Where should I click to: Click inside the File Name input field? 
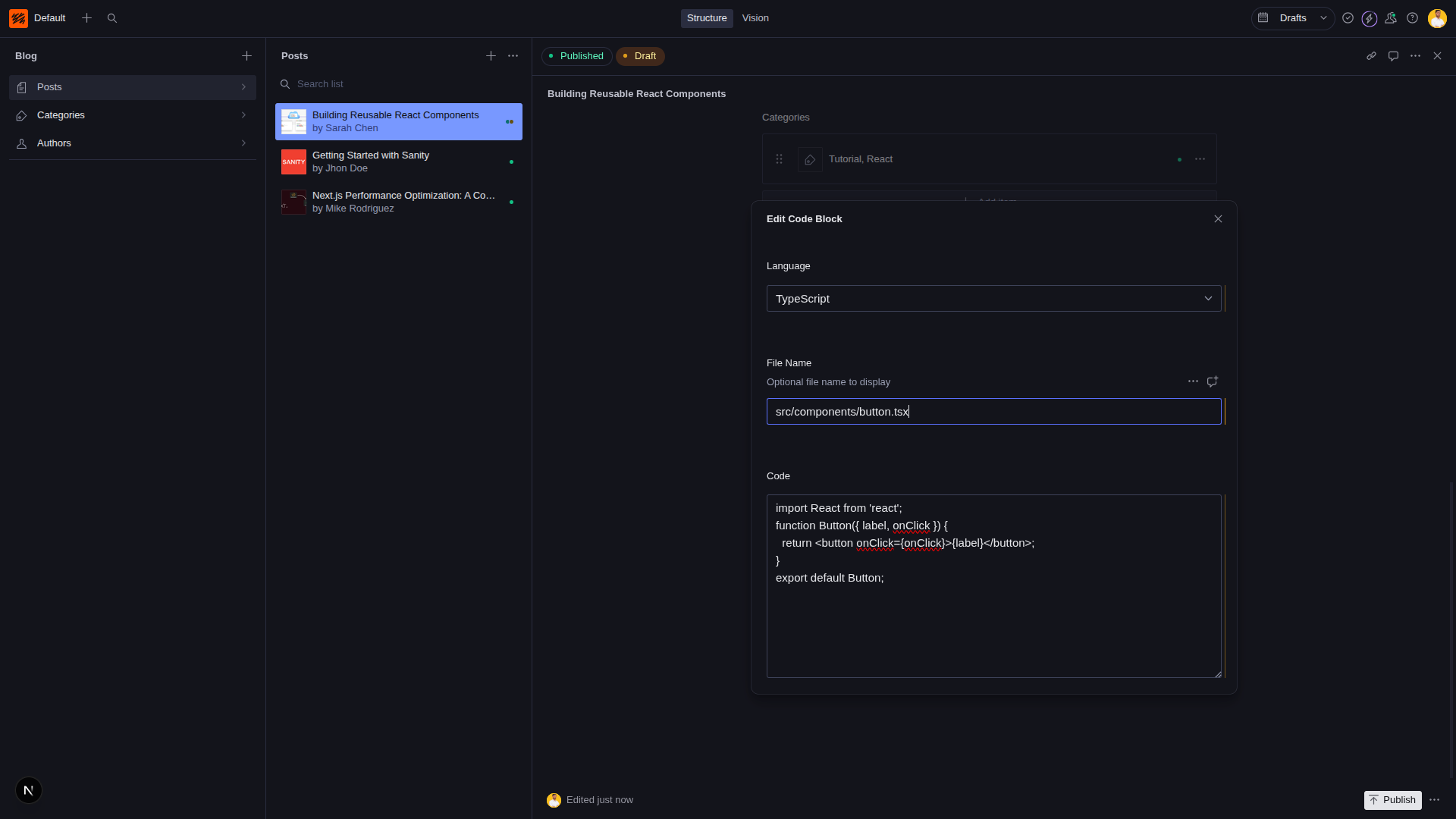pos(993,411)
